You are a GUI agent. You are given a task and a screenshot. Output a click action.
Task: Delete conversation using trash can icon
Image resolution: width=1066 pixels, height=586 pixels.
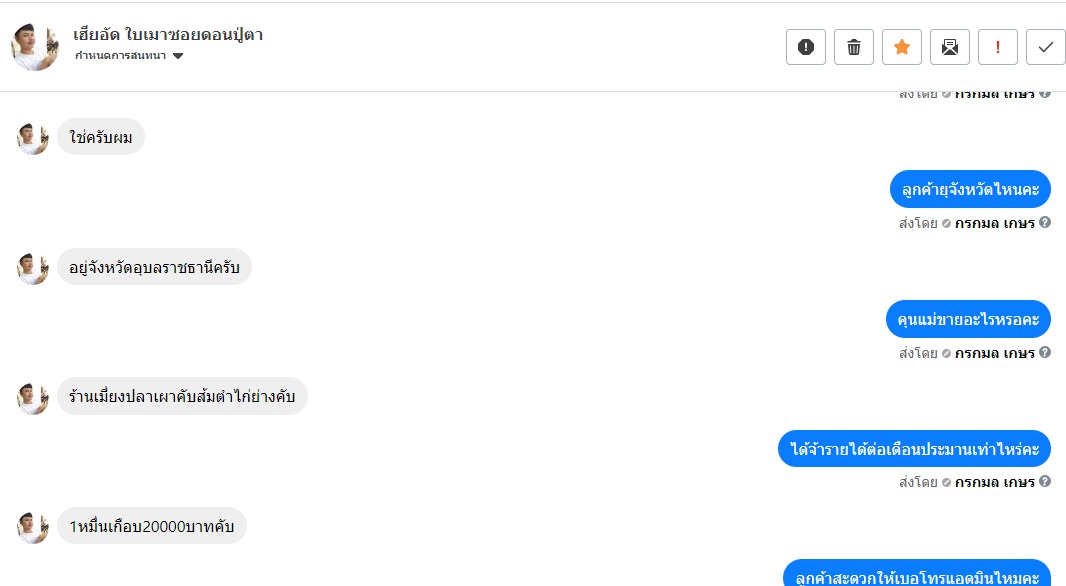(854, 47)
